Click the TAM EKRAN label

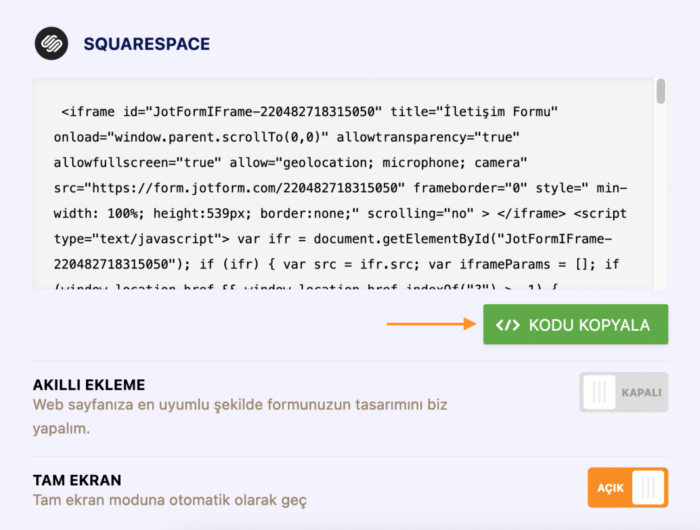(77, 480)
